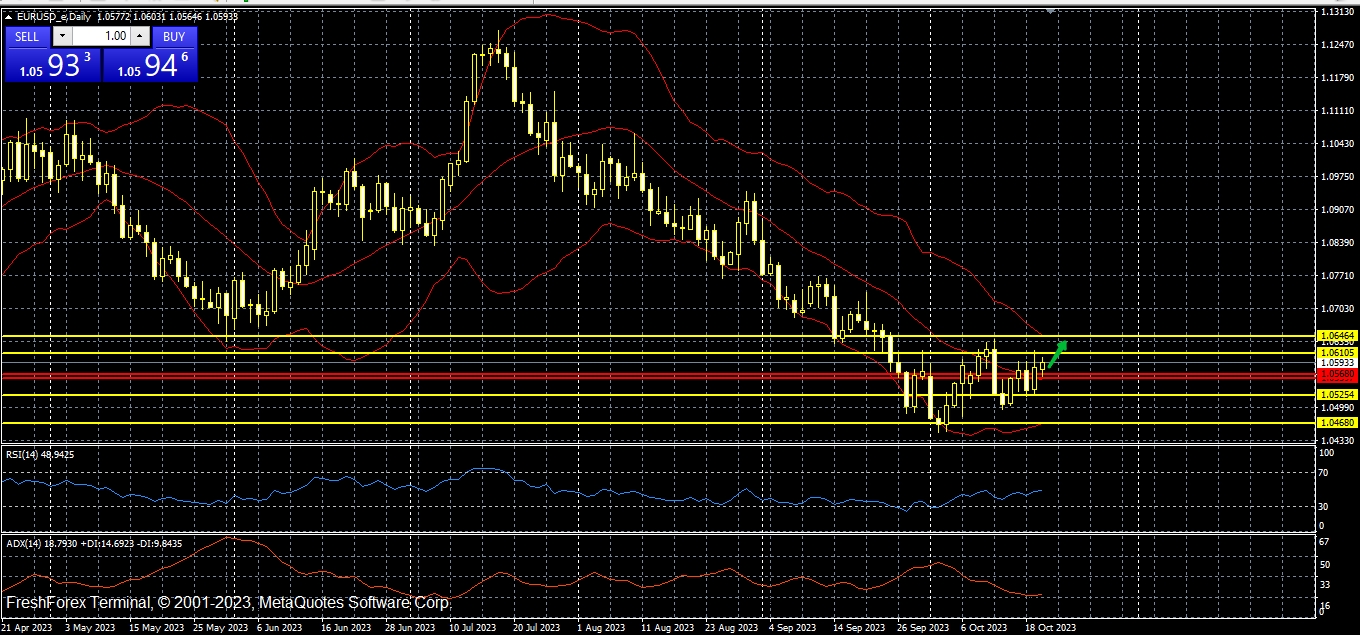This screenshot has width=1360, height=635.
Task: Decrease trade volume with the down arrow
Action: point(62,36)
